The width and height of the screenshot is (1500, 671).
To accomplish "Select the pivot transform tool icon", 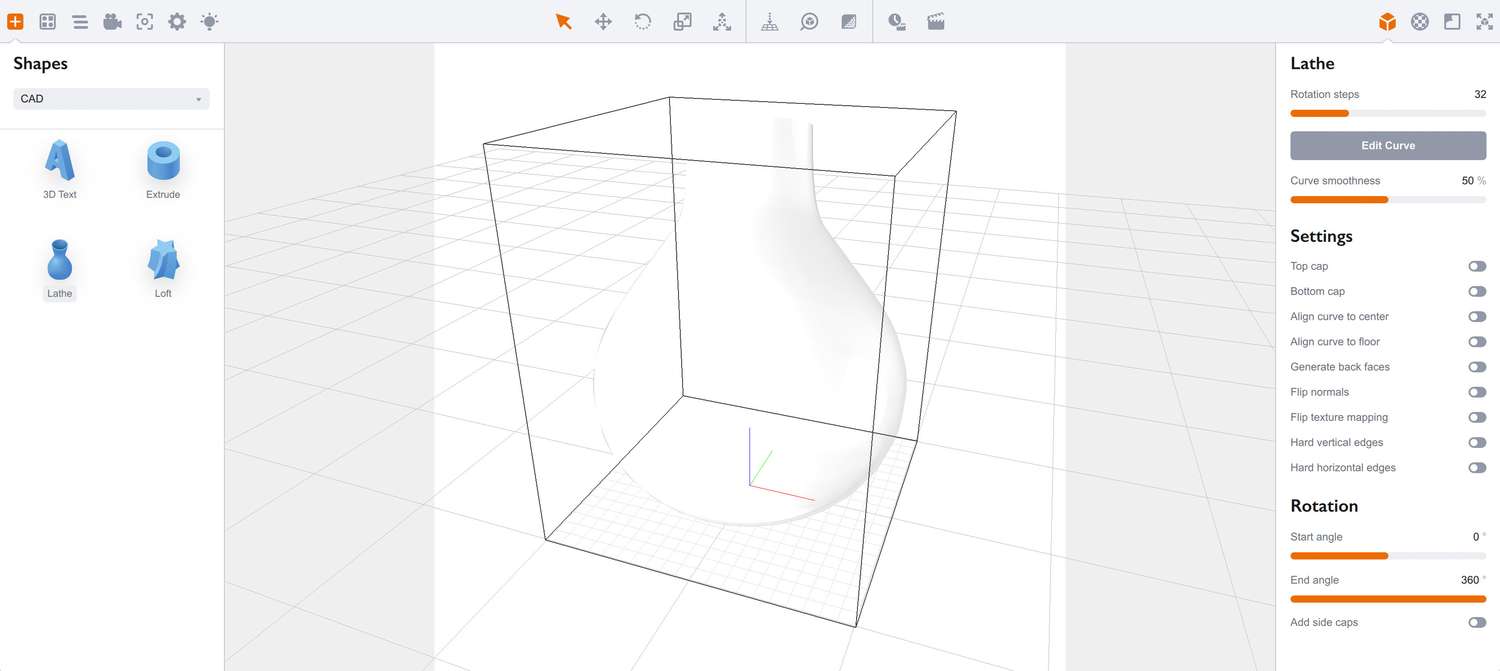I will (722, 21).
